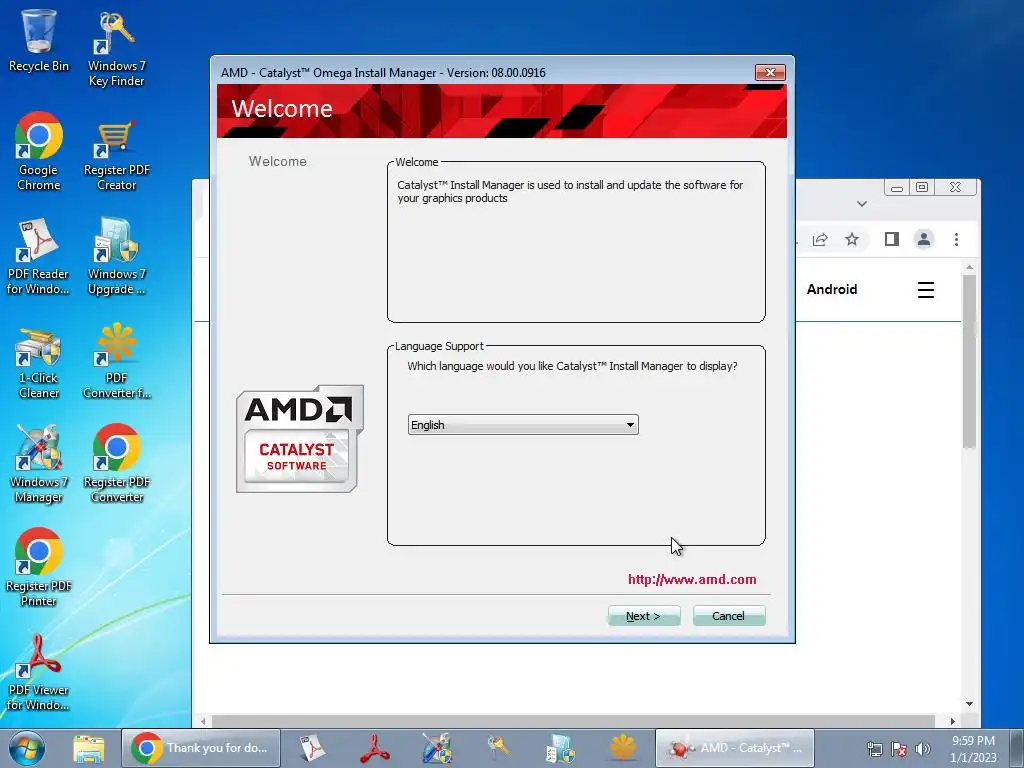
Task: Click the Android tab on the webpage
Action: (832, 289)
